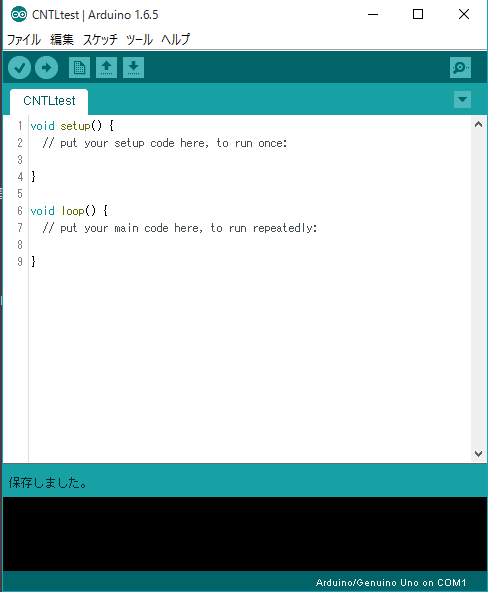
Task: Click the Arduino/Genuino Uno on COM1 status
Action: pos(391,583)
